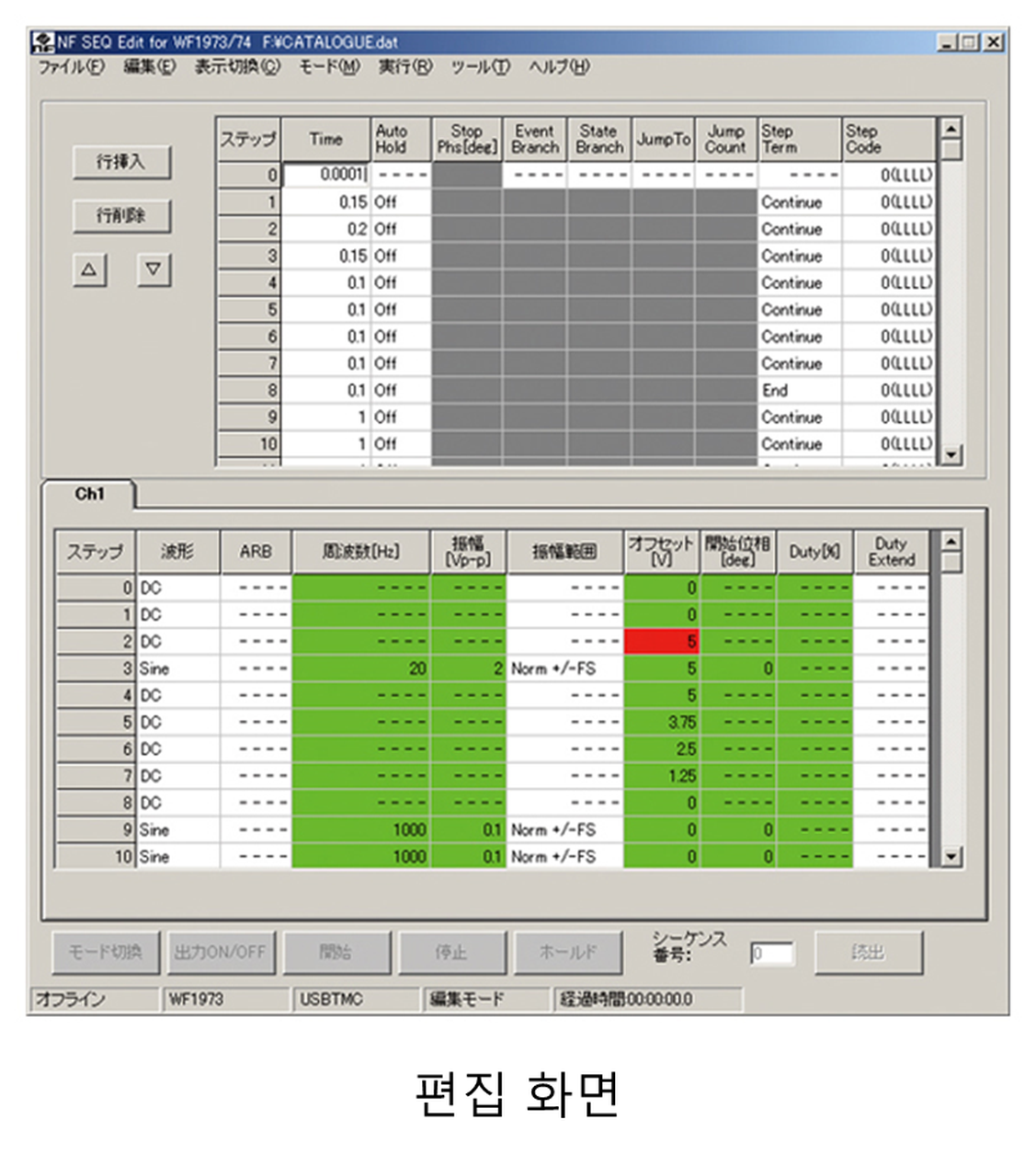Click the Ch1 table scrollbar thumb

click(951, 562)
